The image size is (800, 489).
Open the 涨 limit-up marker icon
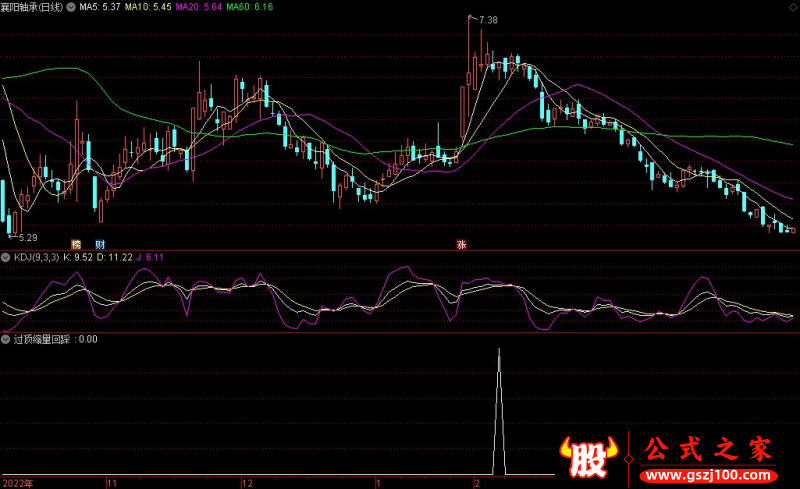(461, 244)
